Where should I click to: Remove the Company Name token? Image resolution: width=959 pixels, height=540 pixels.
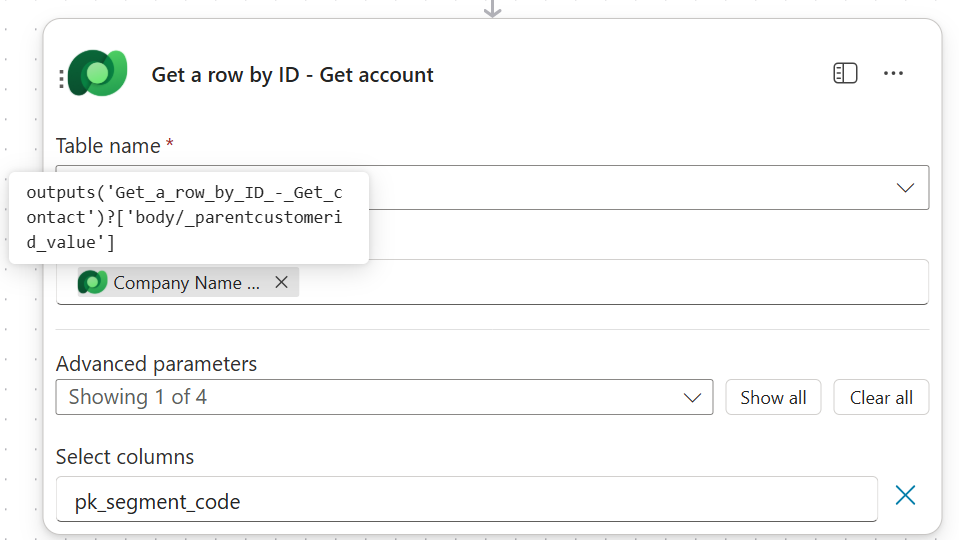(x=282, y=283)
